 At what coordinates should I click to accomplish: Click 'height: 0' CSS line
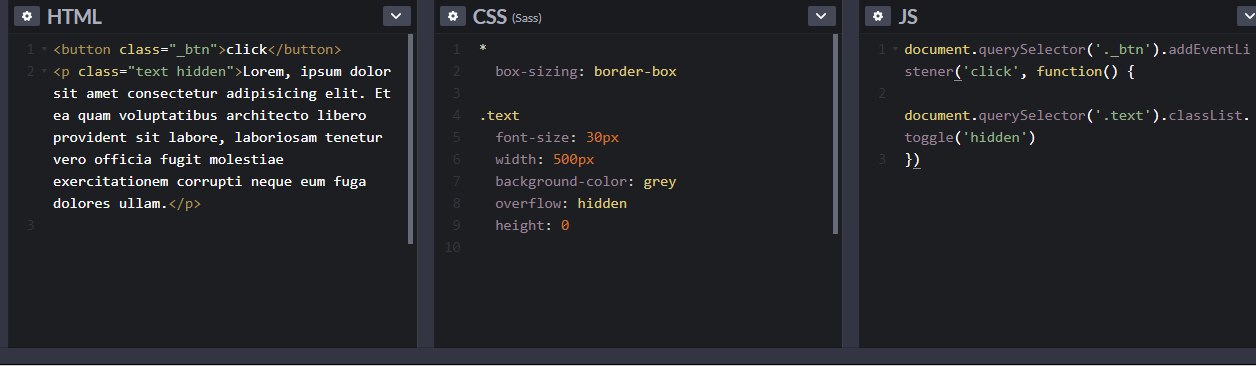click(532, 226)
